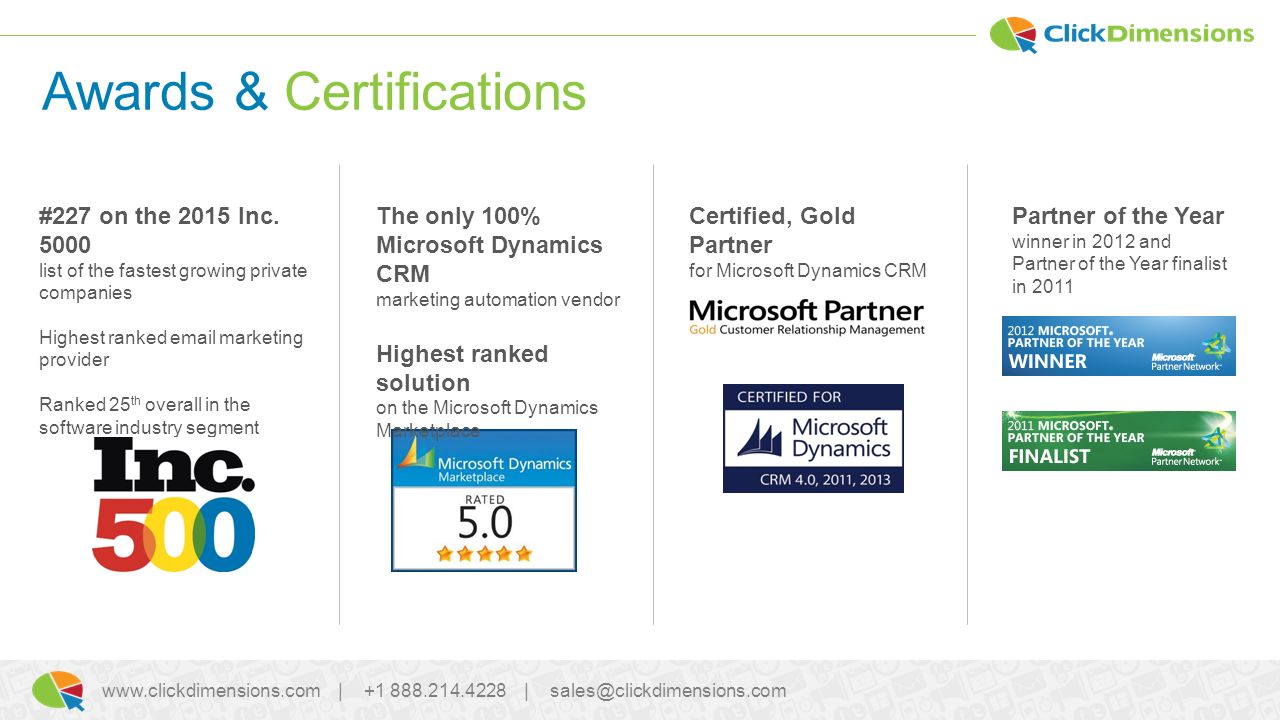The width and height of the screenshot is (1280, 720).
Task: Click 'for Microsoft Dynamics CRM' subtitle
Action: coord(808,270)
